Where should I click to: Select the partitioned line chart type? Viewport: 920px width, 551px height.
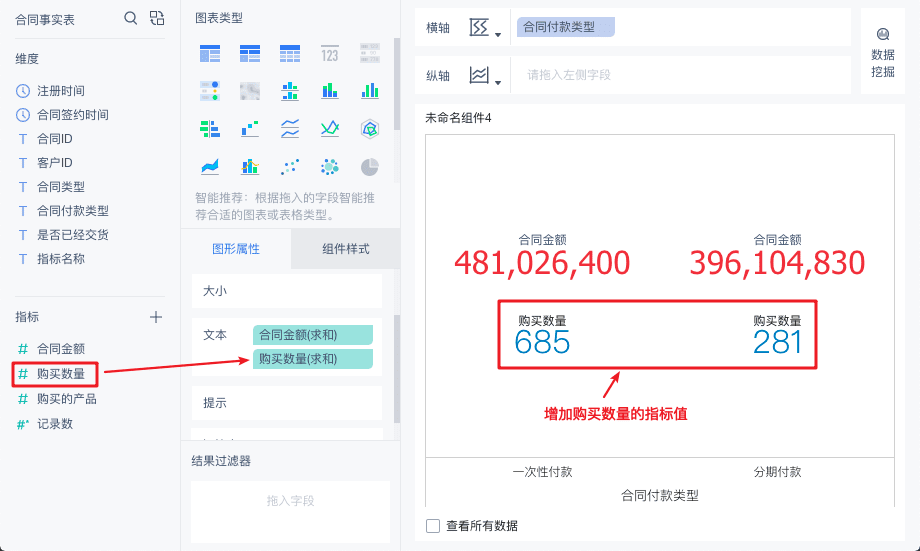290,129
